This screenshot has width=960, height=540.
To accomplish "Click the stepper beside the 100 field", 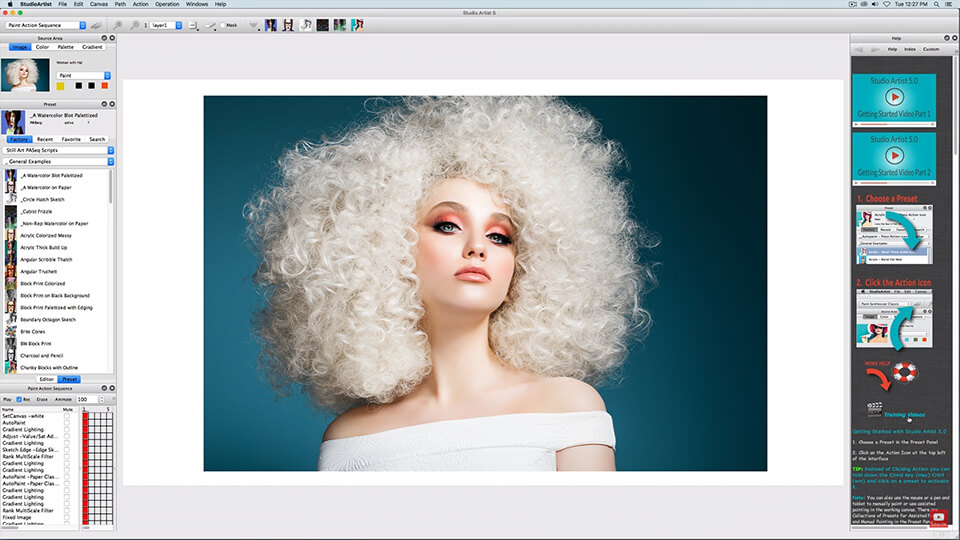I will pyautogui.click(x=102, y=399).
